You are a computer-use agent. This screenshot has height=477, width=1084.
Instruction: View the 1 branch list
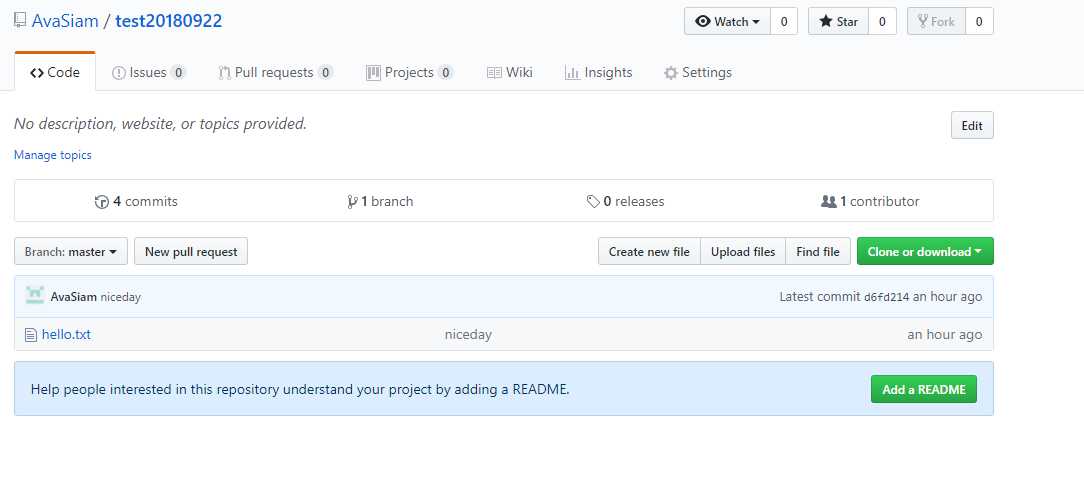pos(380,201)
